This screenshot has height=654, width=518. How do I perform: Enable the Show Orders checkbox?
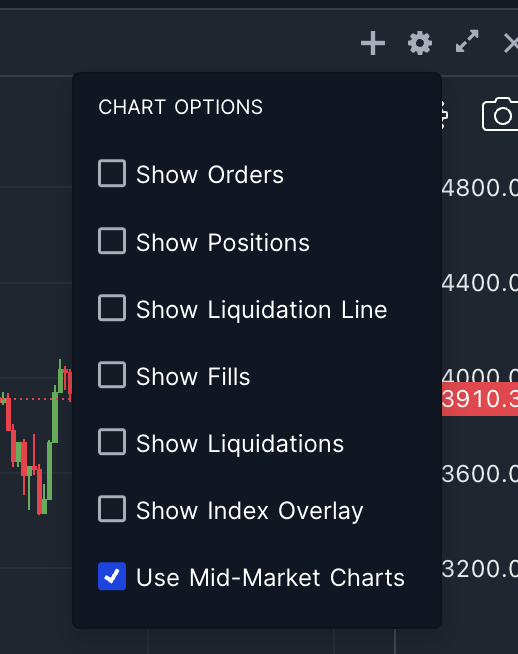click(112, 173)
